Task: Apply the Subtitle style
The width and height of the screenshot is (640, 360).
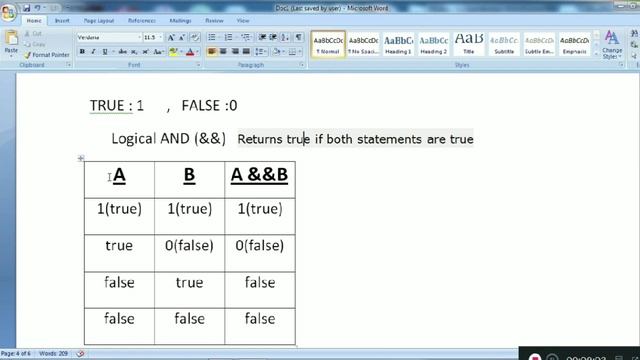Action: (504, 44)
